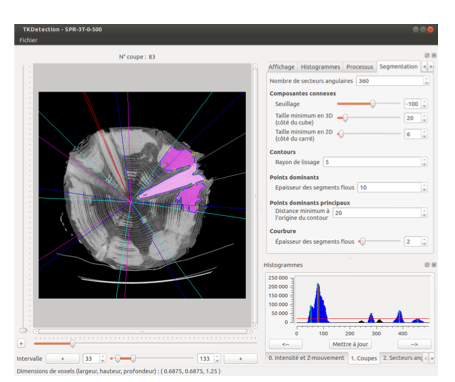This screenshot has width=455, height=382.
Task: Click the Seuillage value box showing -100
Action: [413, 104]
